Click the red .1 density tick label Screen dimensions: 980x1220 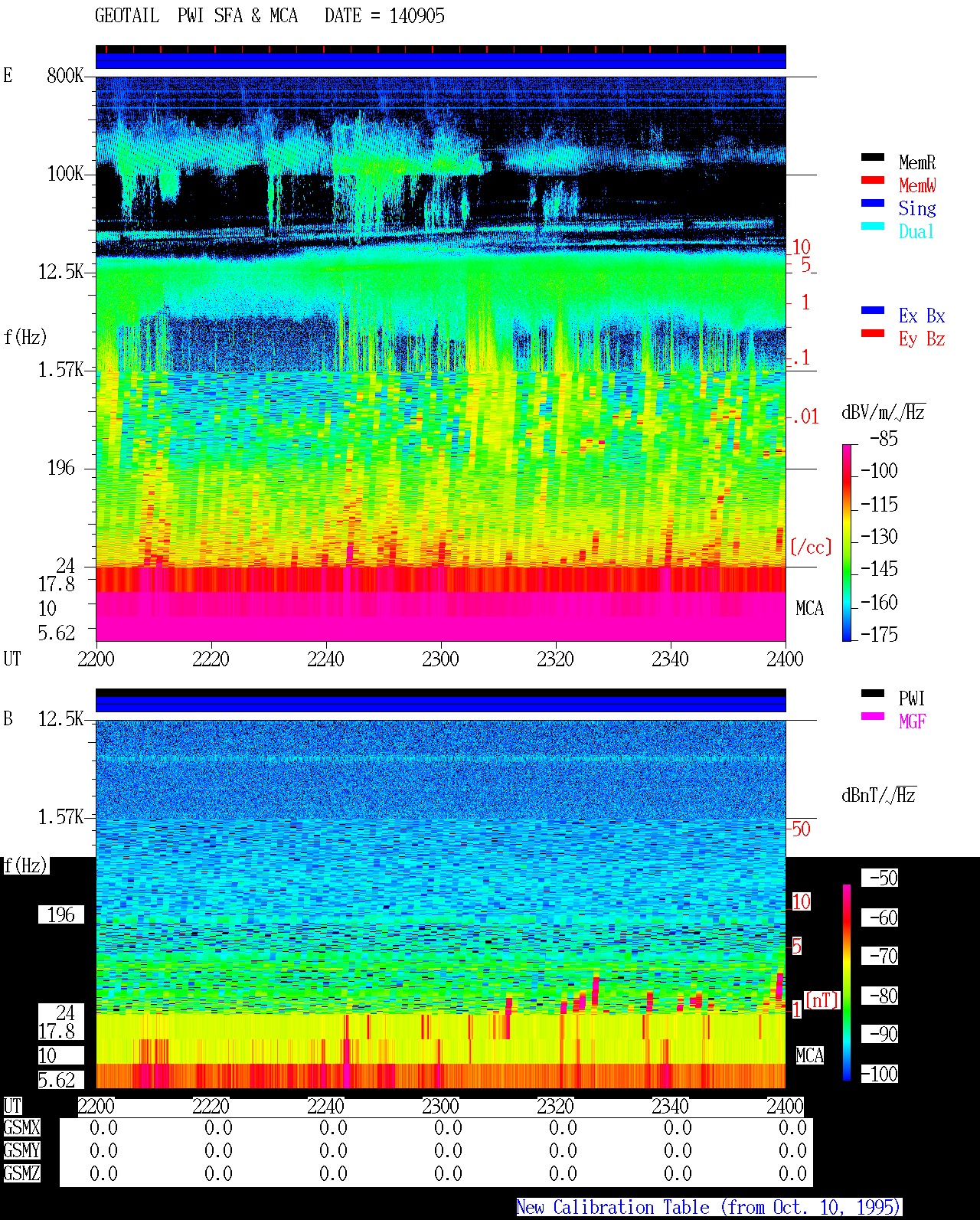click(801, 357)
